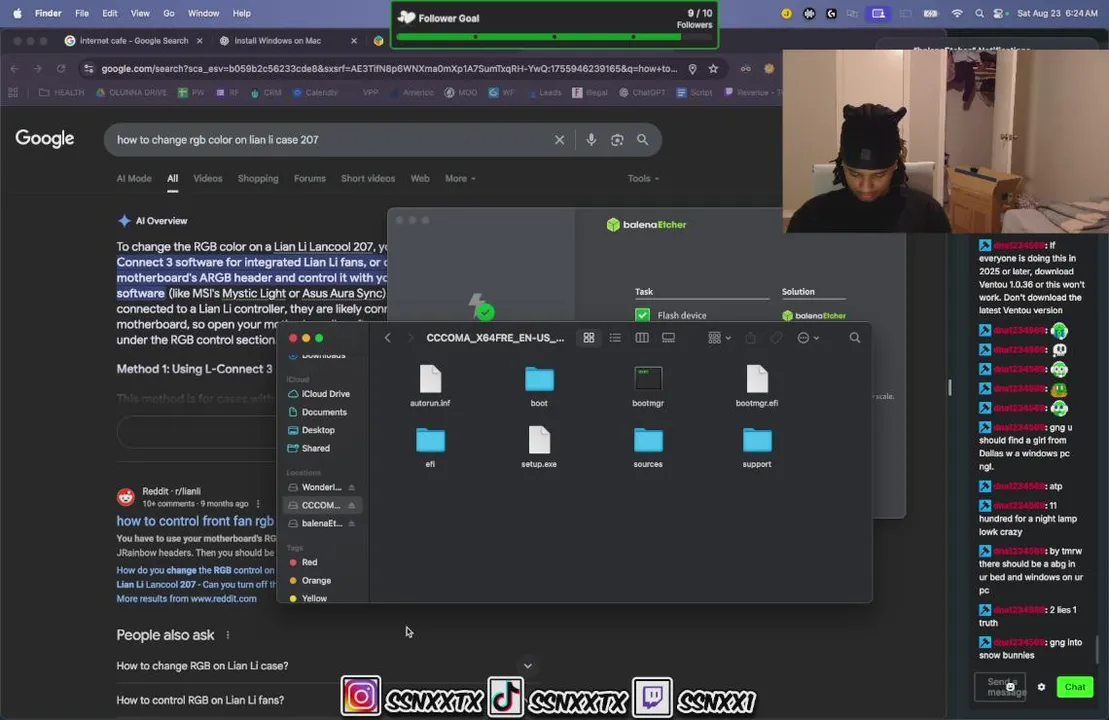Switch to the Videos search tab
The width and height of the screenshot is (1109, 720).
click(x=208, y=179)
